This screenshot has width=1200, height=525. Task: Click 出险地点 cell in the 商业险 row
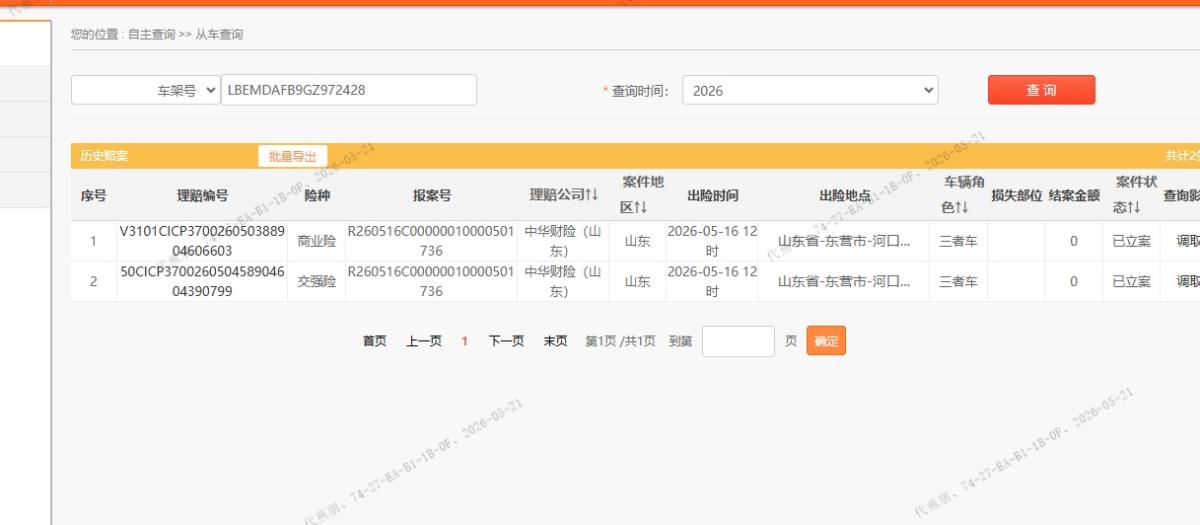[x=844, y=241]
